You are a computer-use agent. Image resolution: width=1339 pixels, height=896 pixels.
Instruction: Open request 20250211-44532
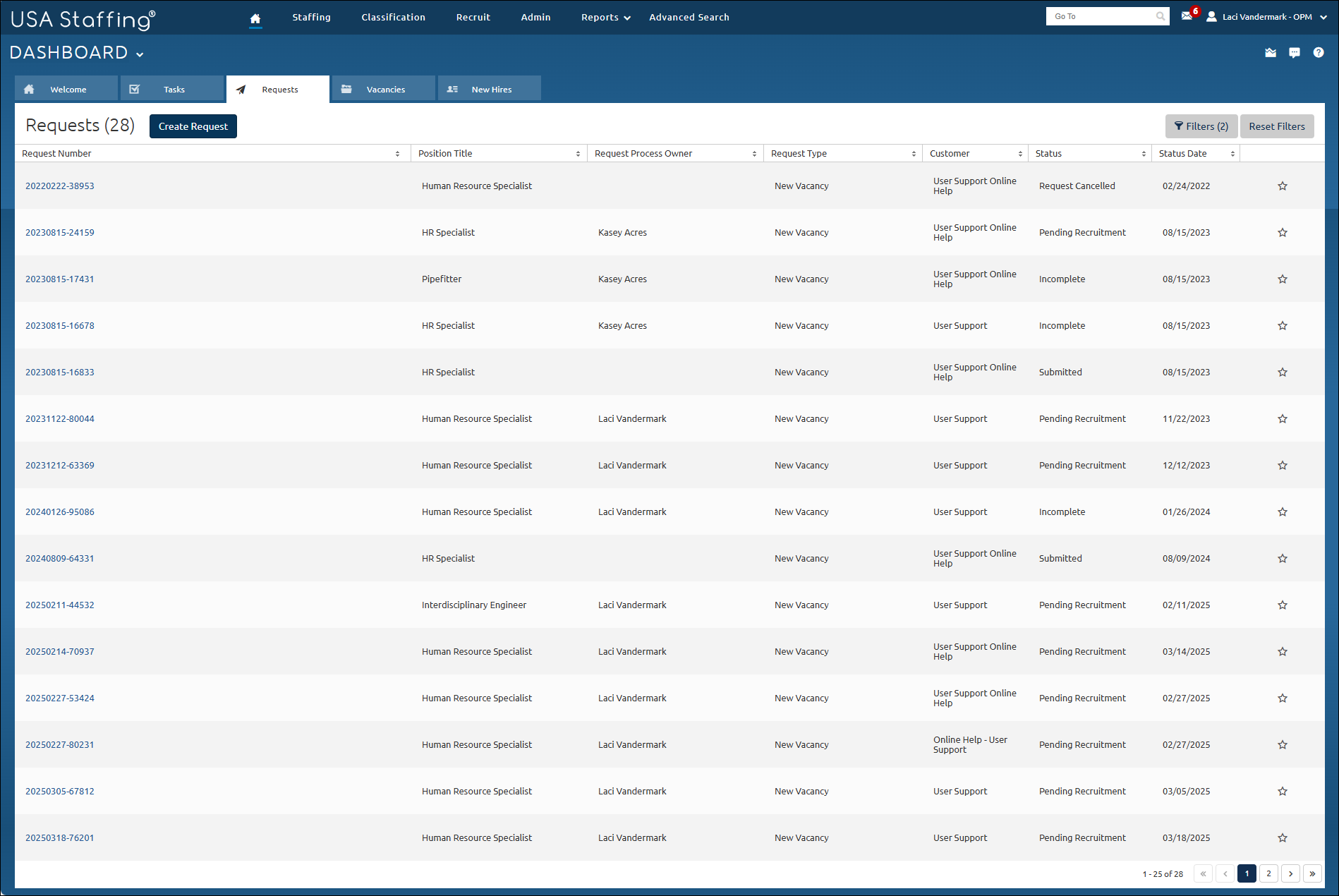click(x=60, y=605)
